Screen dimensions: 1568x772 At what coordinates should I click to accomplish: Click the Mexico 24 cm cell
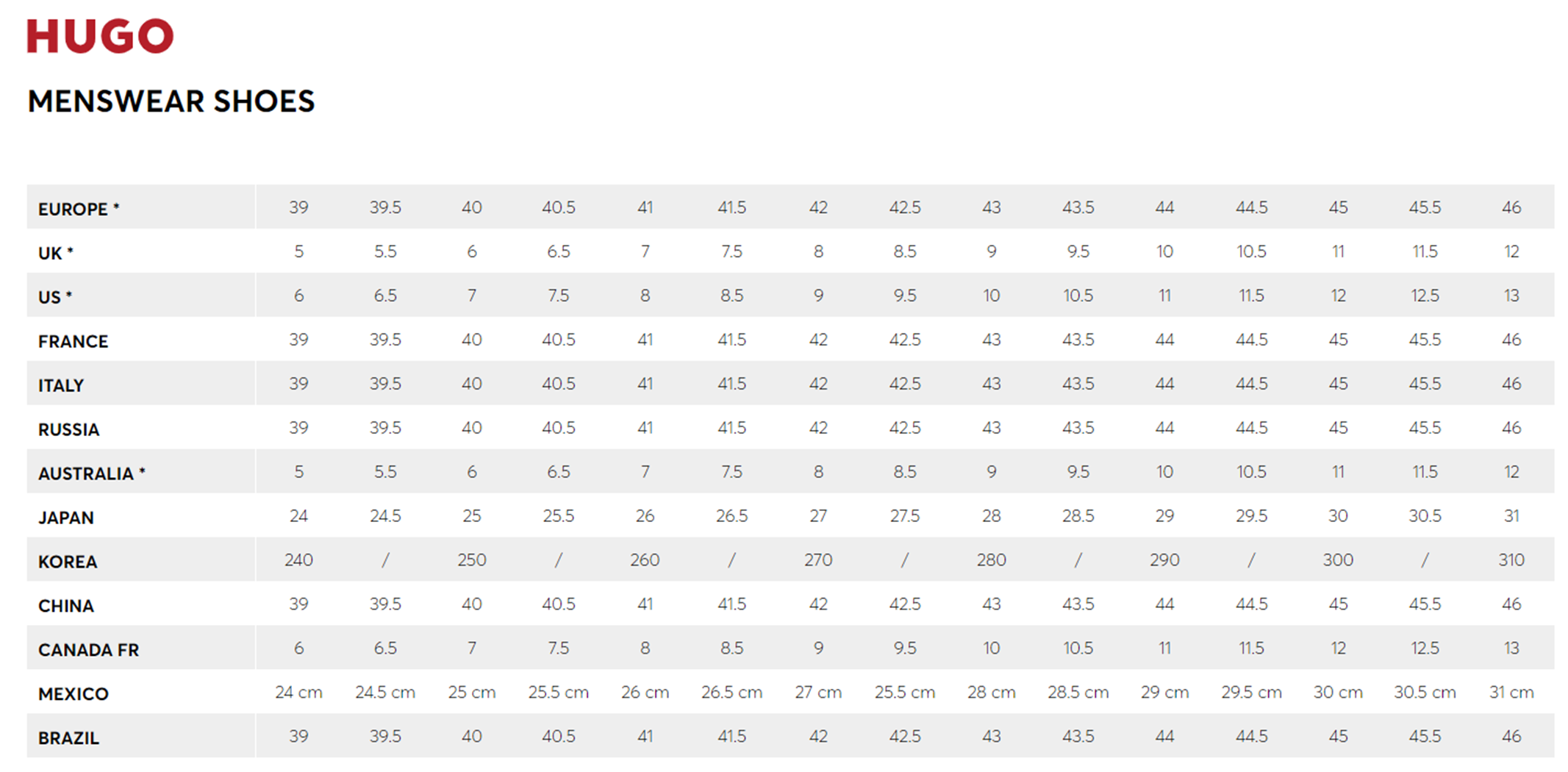[x=298, y=693]
